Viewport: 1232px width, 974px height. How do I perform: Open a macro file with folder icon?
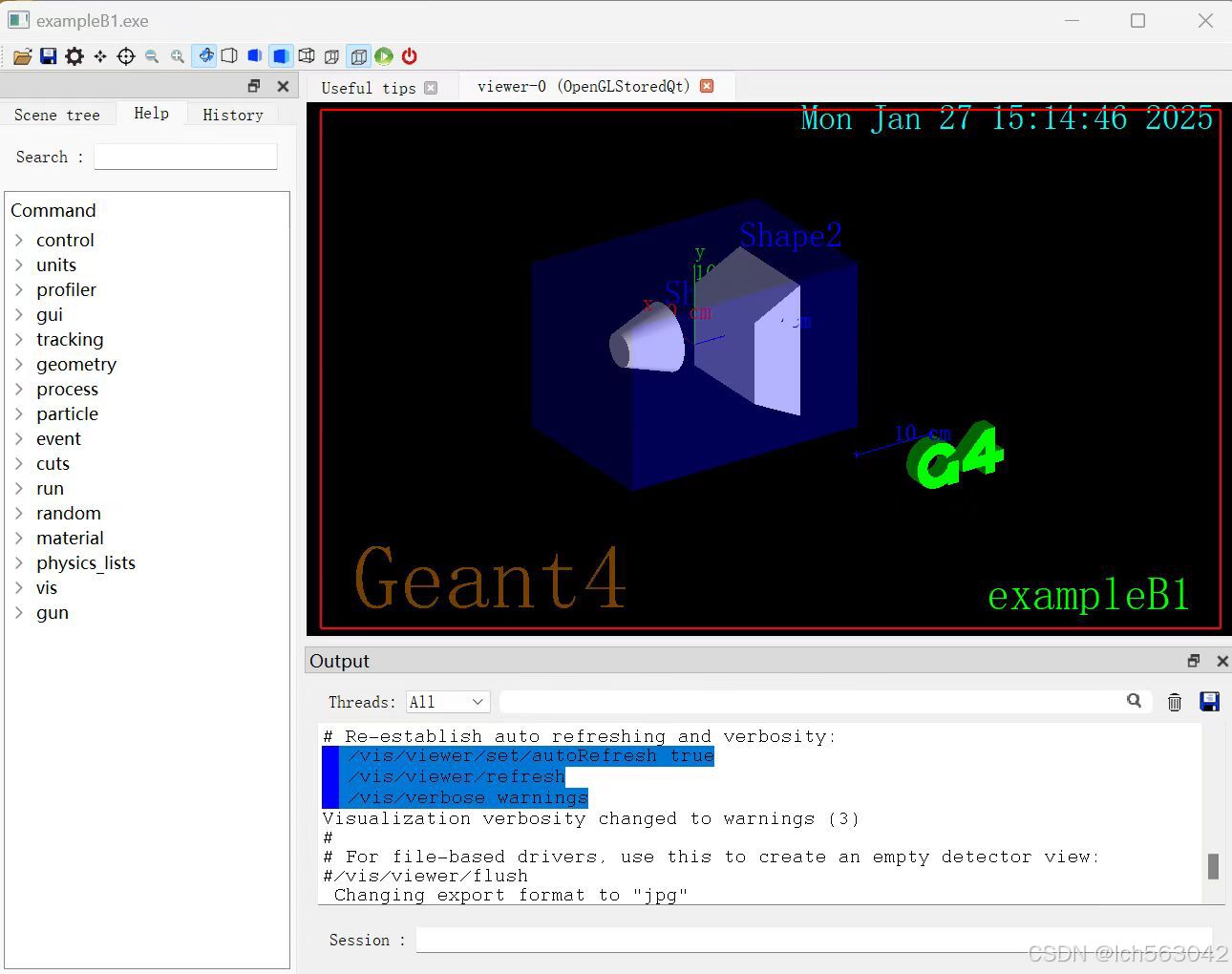[x=22, y=56]
